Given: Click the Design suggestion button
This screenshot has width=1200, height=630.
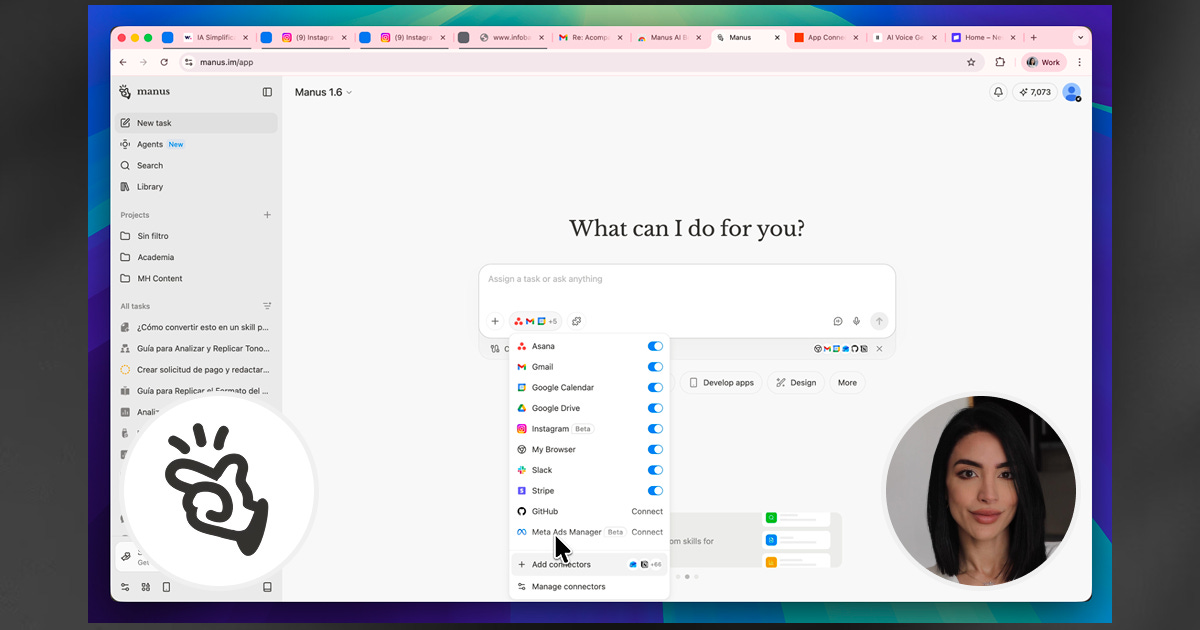Looking at the screenshot, I should pyautogui.click(x=796, y=382).
